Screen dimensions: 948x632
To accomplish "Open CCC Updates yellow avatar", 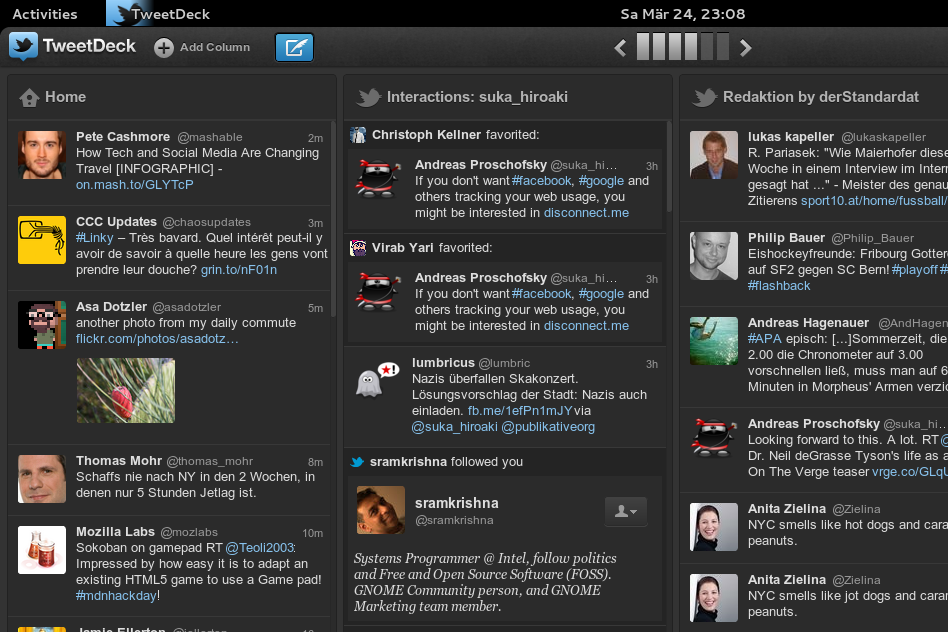I will tap(42, 239).
